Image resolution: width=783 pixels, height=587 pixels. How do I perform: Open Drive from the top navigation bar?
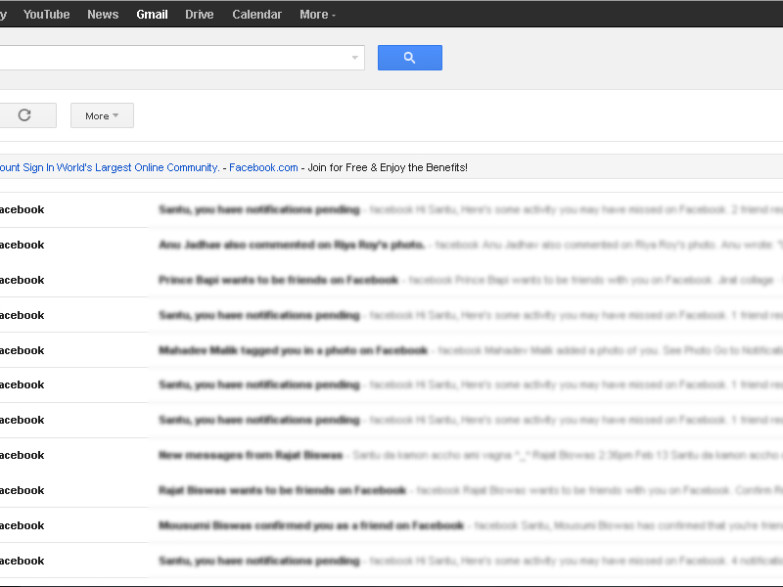point(199,14)
